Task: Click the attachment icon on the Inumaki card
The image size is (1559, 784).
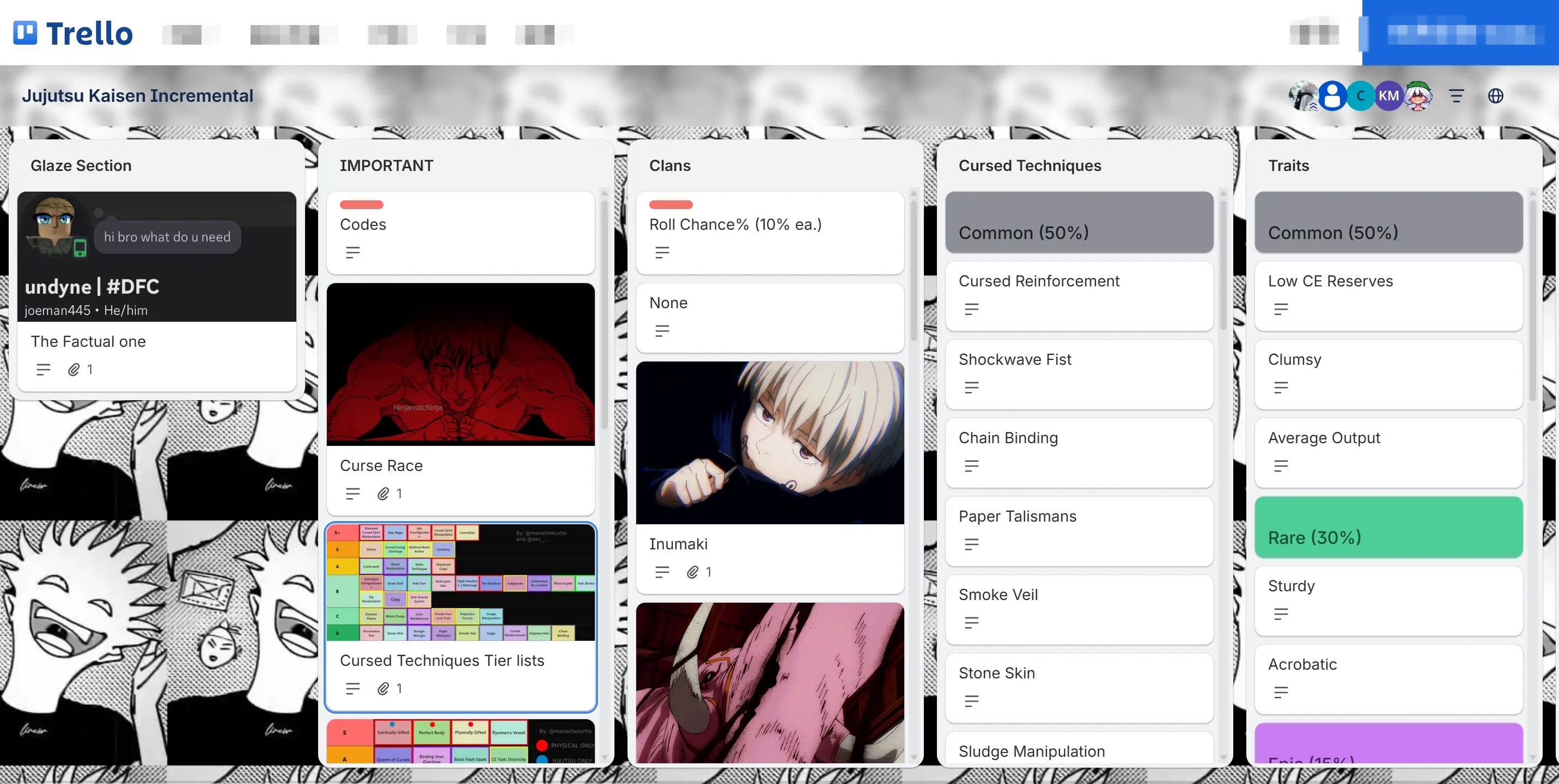Action: (x=692, y=572)
